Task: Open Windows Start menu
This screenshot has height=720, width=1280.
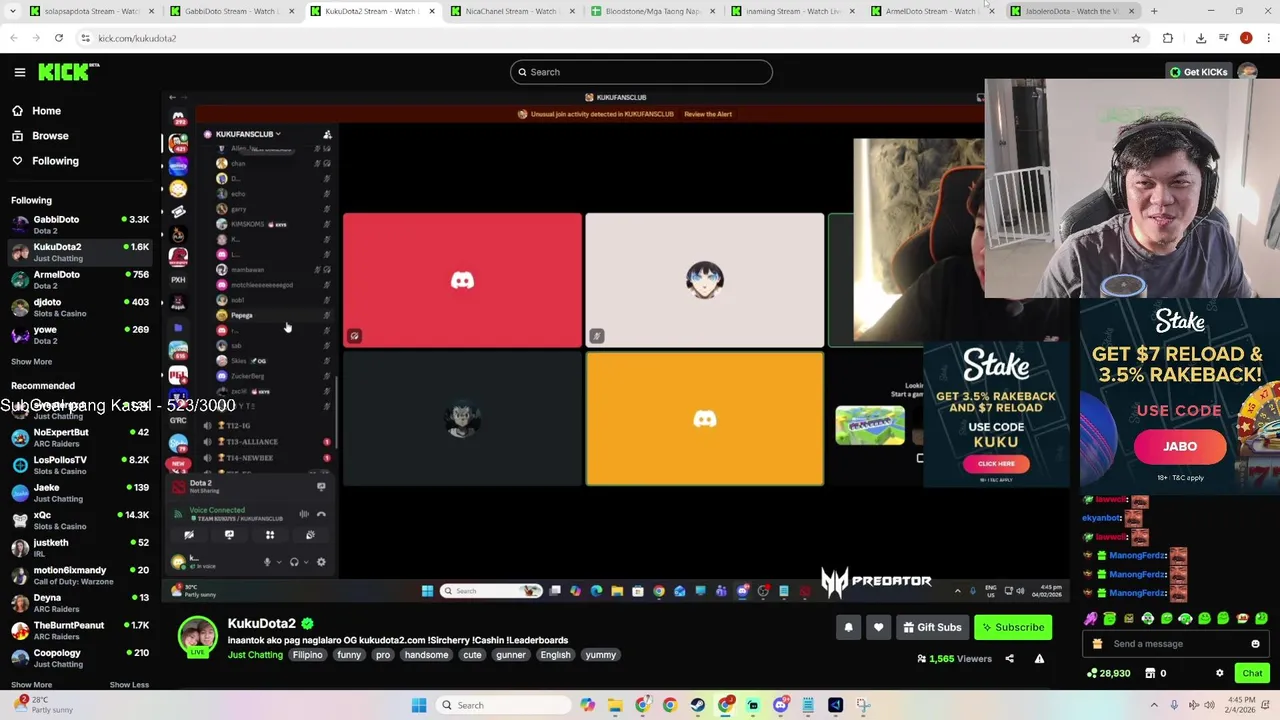Action: coord(419,705)
